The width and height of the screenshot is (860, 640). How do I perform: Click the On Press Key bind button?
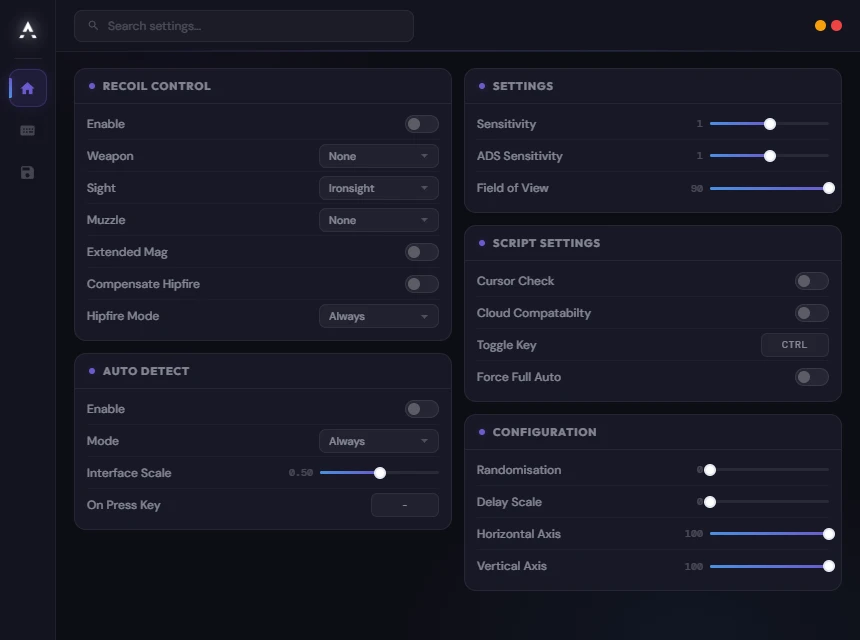click(405, 505)
